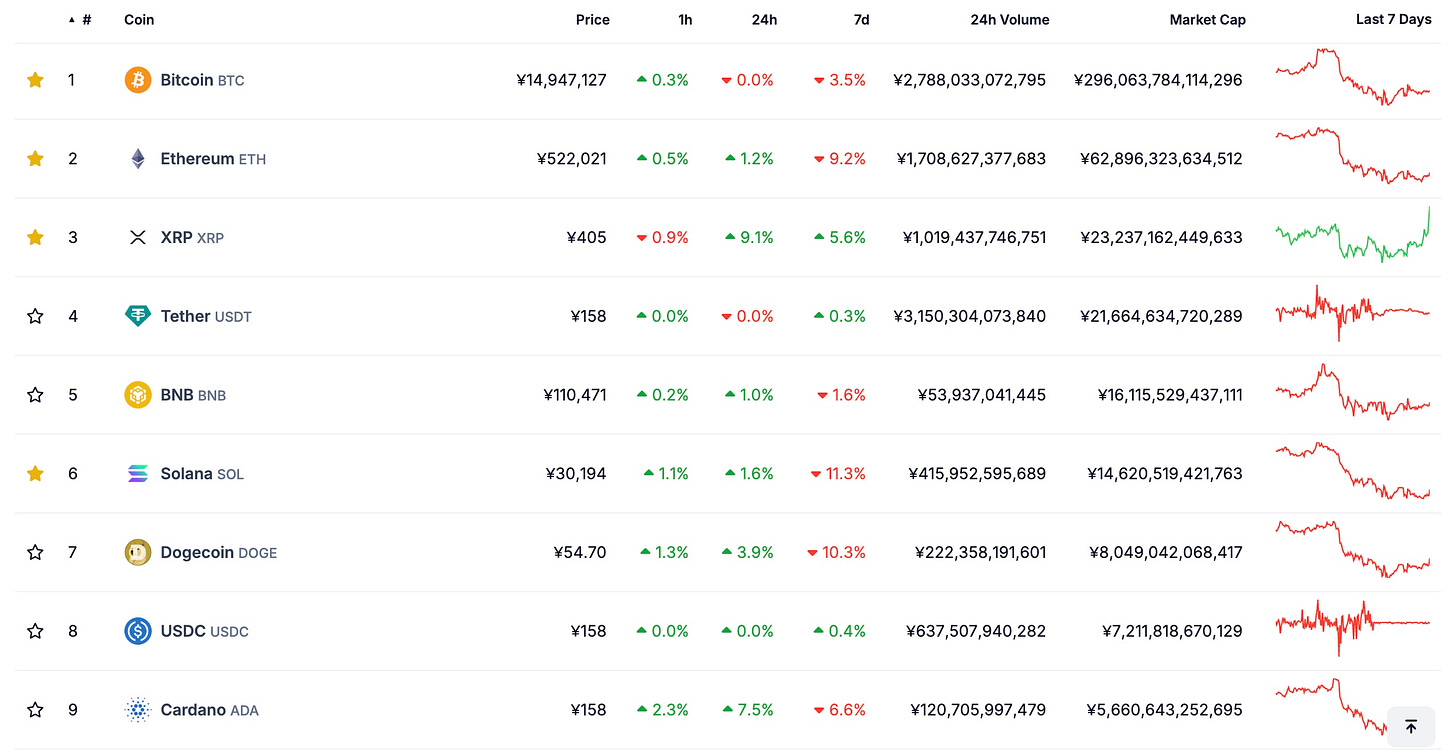1456x752 pixels.
Task: Click the Bitcoin coin logo icon
Action: click(138, 80)
